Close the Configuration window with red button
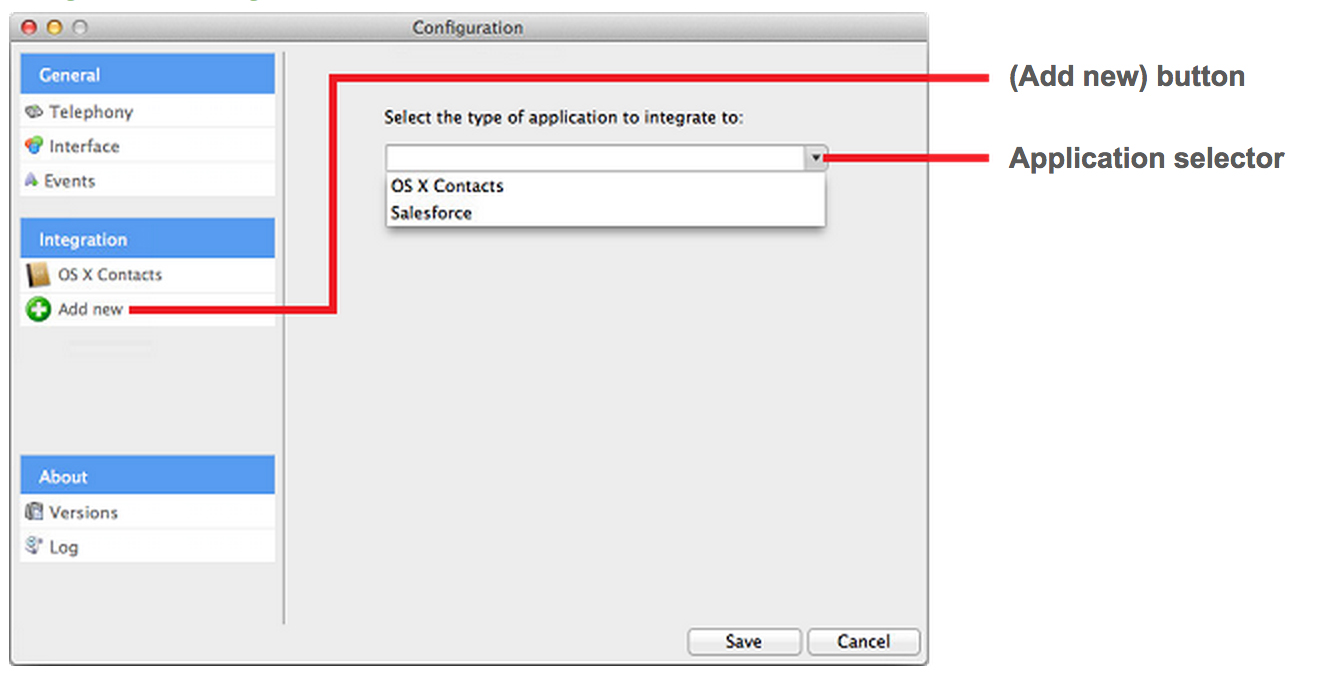1320x680 pixels. coord(29,28)
